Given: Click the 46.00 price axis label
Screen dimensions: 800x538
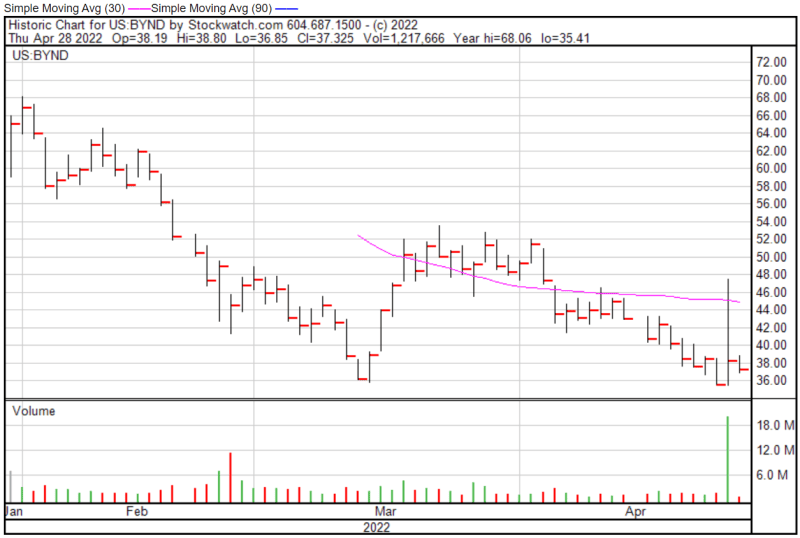Looking at the screenshot, I should (771, 292).
